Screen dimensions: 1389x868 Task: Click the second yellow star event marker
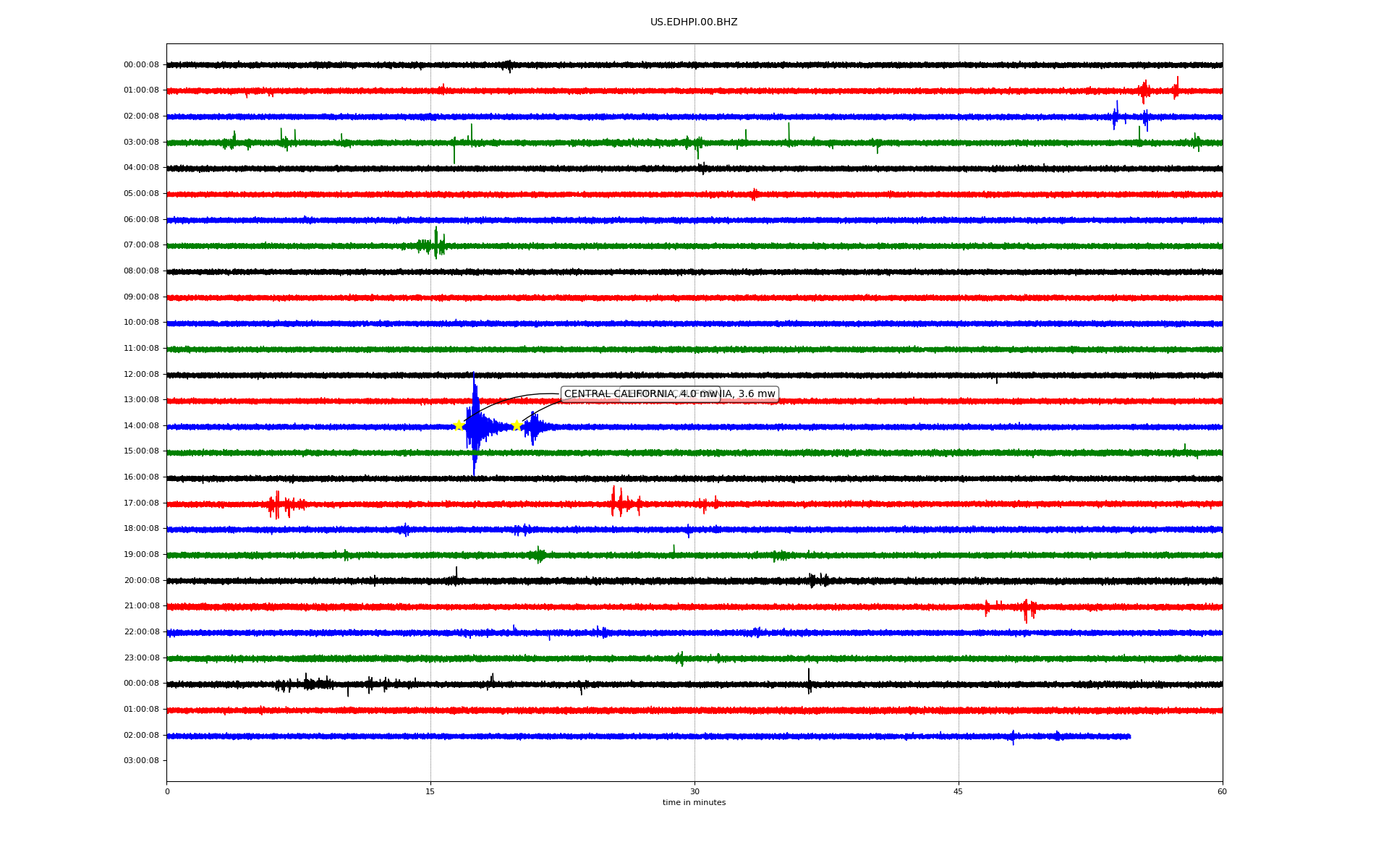coord(517,425)
